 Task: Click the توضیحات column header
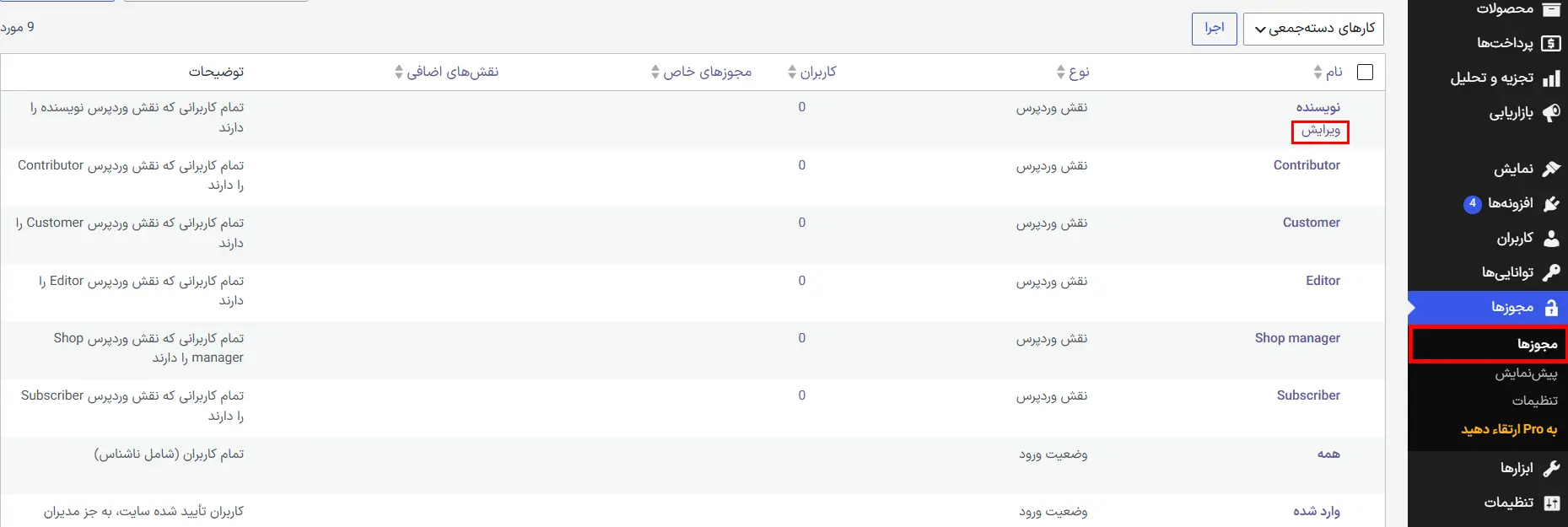[x=216, y=73]
